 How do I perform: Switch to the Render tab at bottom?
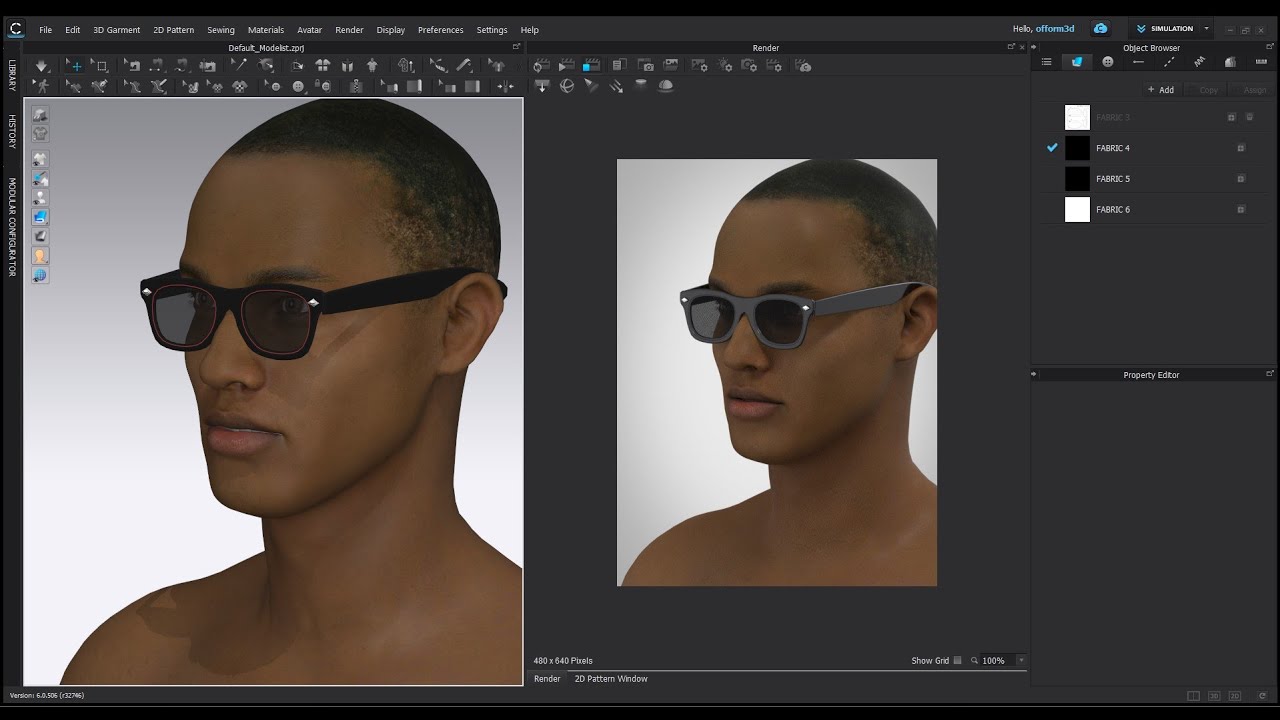[547, 679]
